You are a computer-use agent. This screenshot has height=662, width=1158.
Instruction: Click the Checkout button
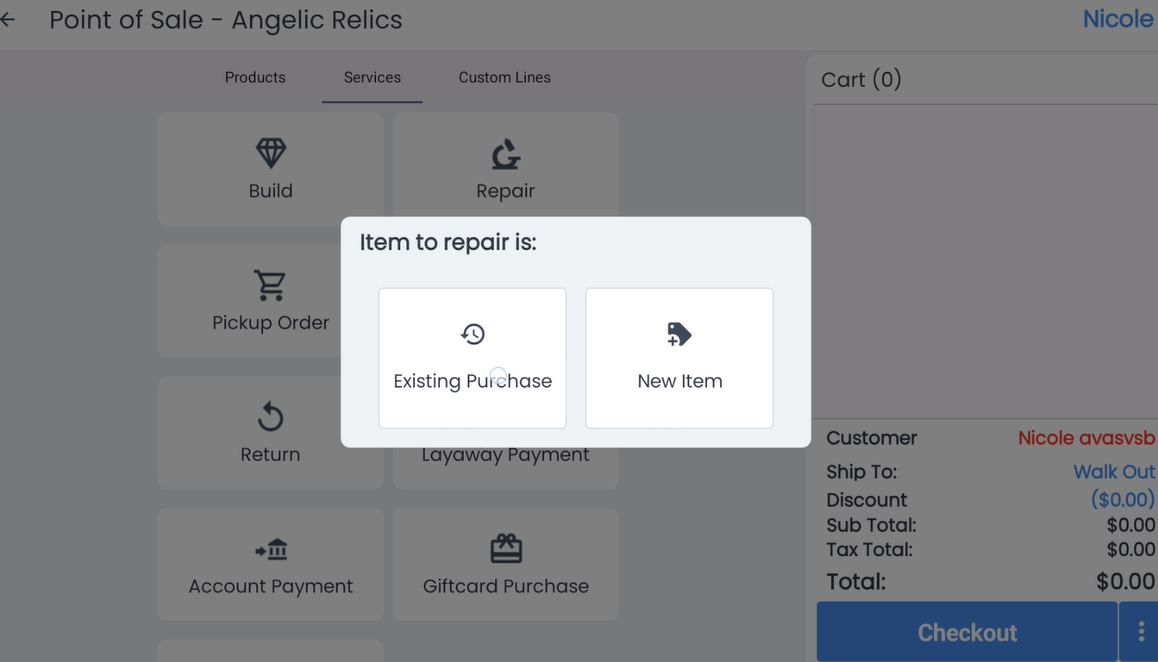pyautogui.click(x=967, y=632)
